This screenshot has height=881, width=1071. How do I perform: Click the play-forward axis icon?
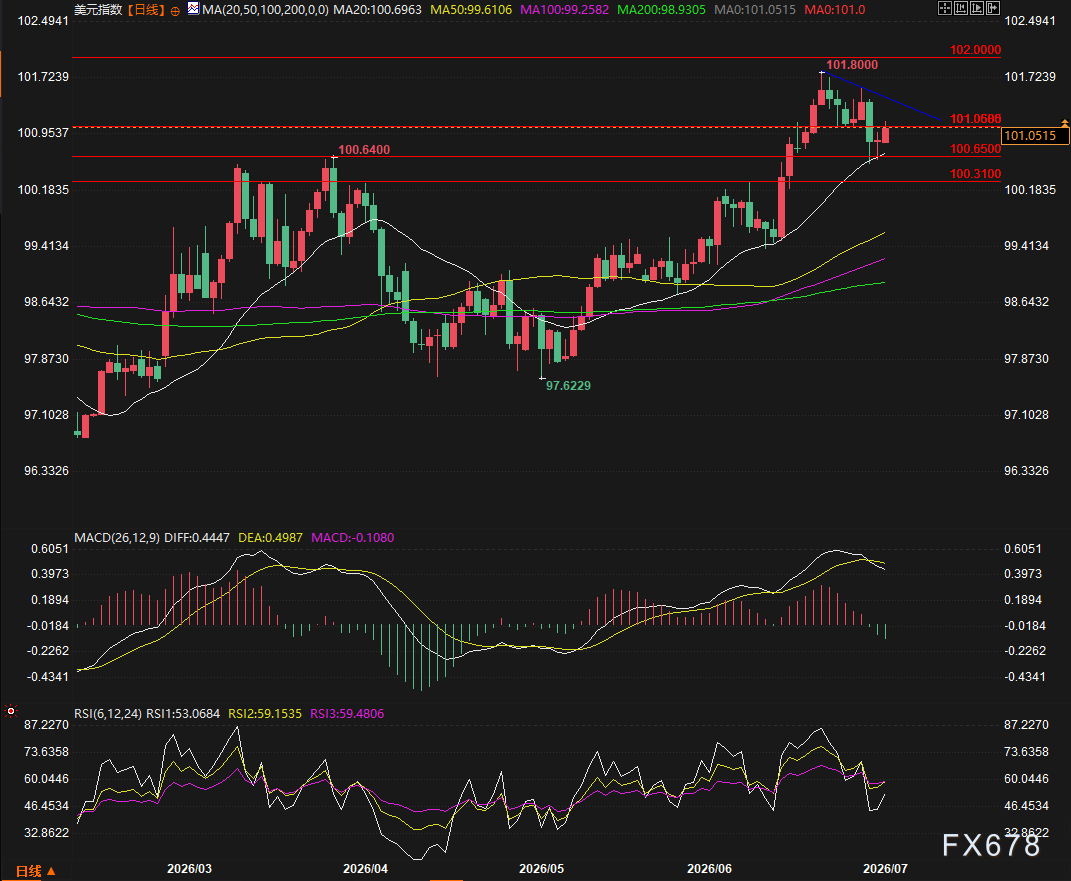point(977,8)
